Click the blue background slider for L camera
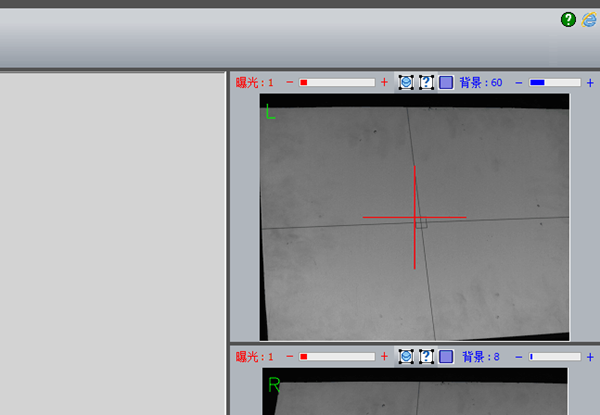 (x=555, y=82)
